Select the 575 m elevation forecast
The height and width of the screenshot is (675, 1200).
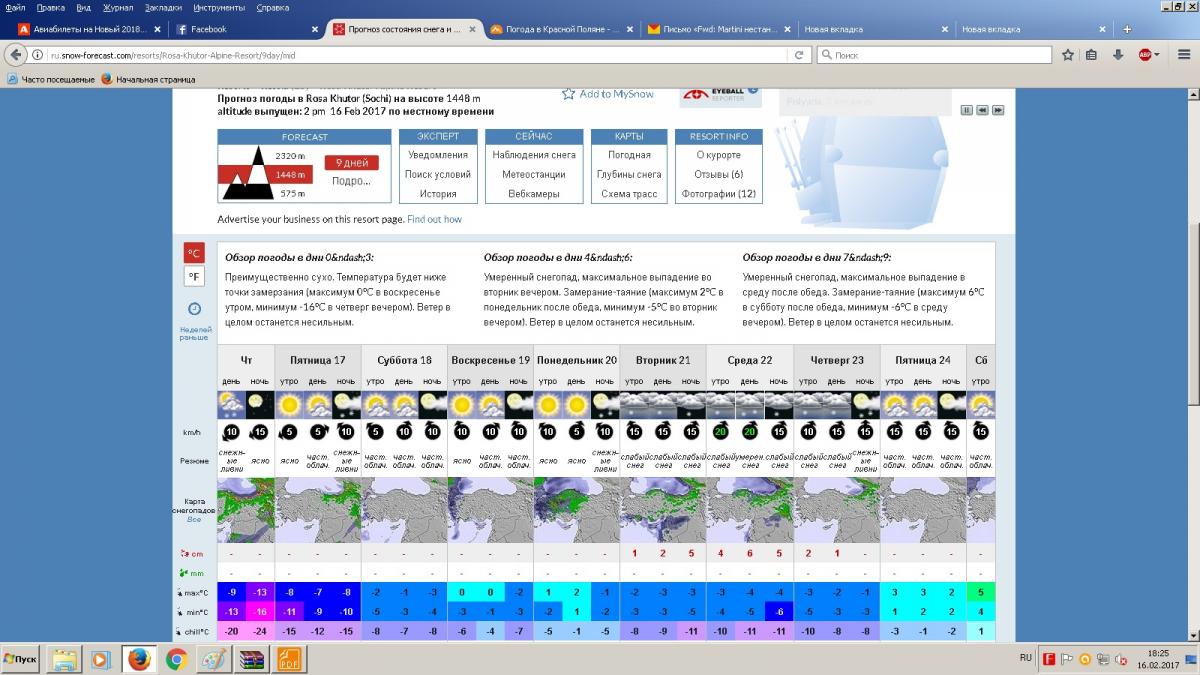[292, 193]
